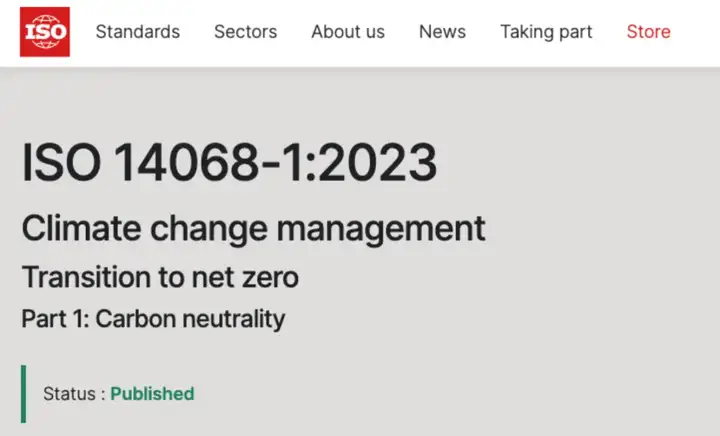Viewport: 720px width, 436px height.
Task: Click the word management in the title
Action: 381,228
